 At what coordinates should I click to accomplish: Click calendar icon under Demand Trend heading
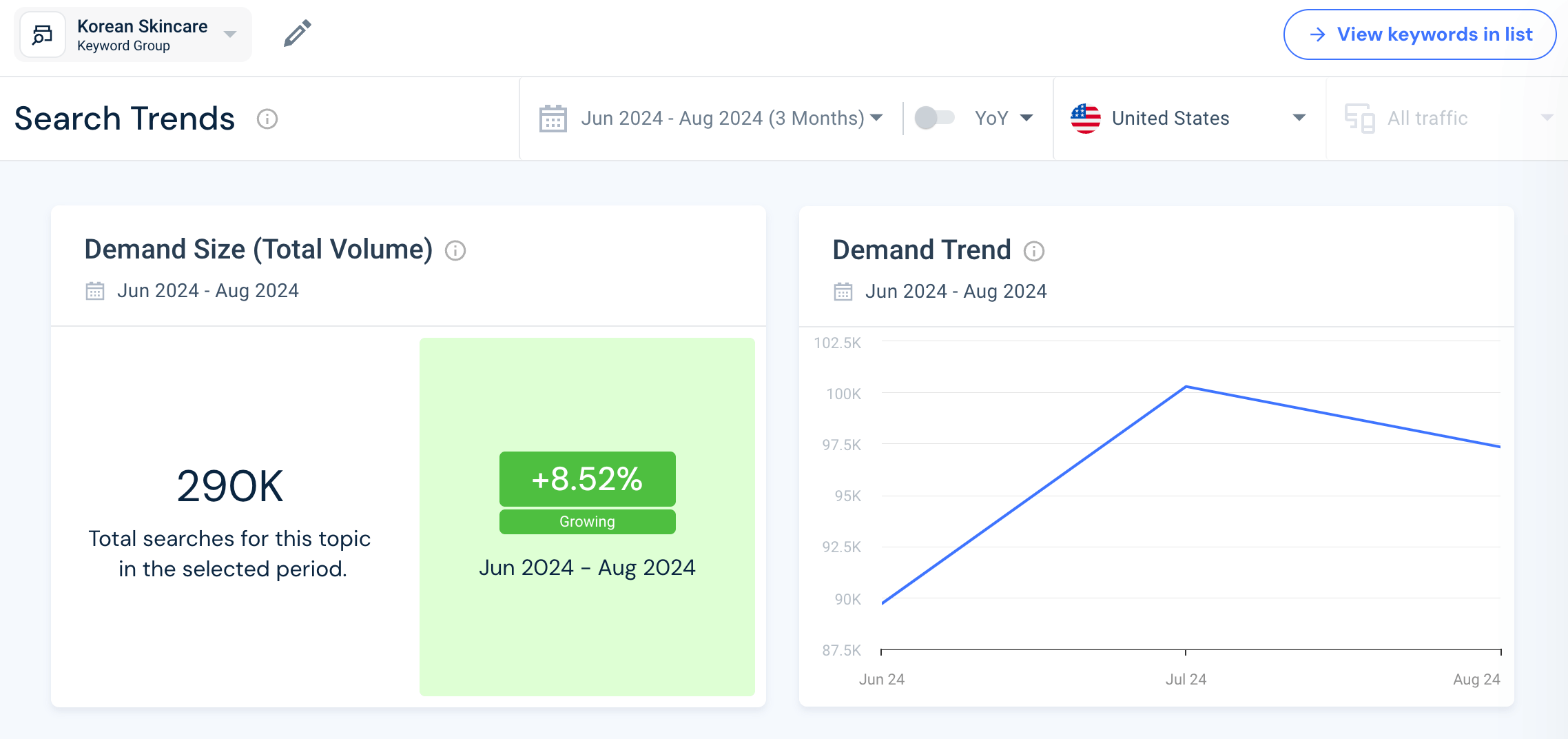[843, 292]
